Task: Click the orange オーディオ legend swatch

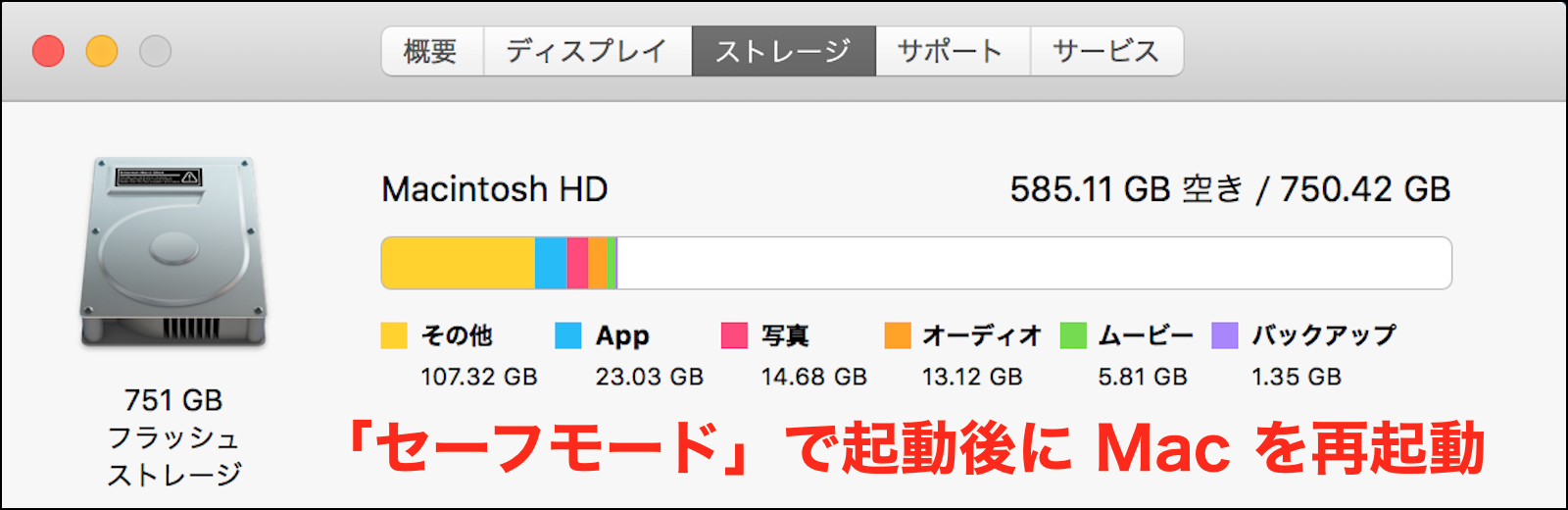Action: [x=897, y=335]
